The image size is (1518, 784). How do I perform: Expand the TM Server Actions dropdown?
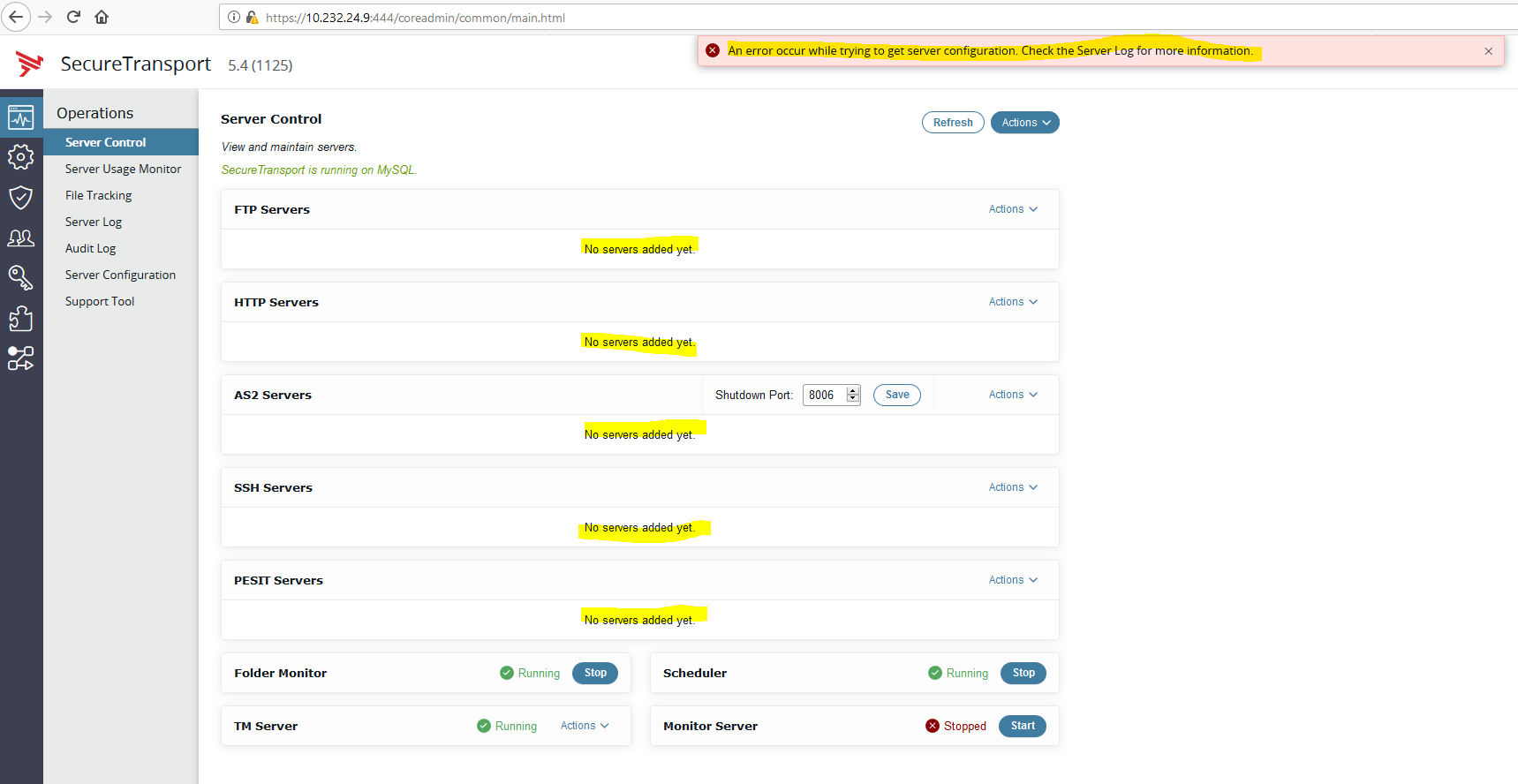pos(585,726)
